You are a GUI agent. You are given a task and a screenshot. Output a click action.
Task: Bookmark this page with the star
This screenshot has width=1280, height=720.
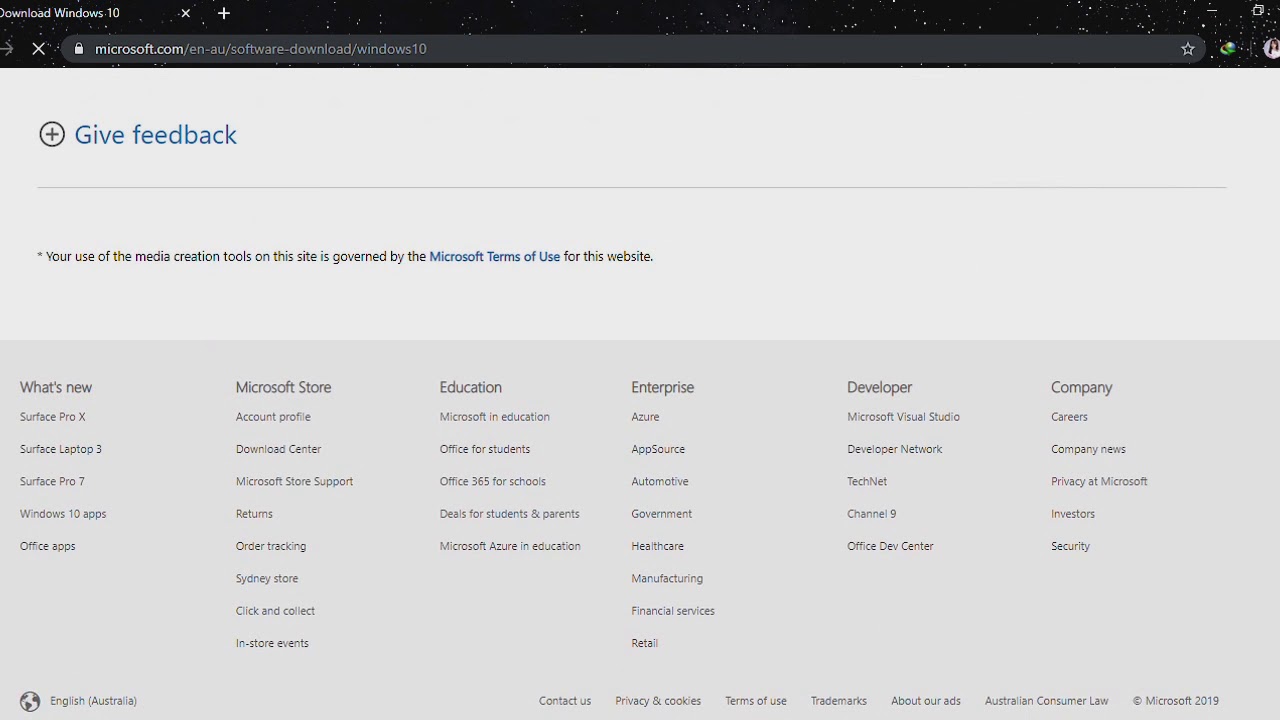click(x=1188, y=48)
